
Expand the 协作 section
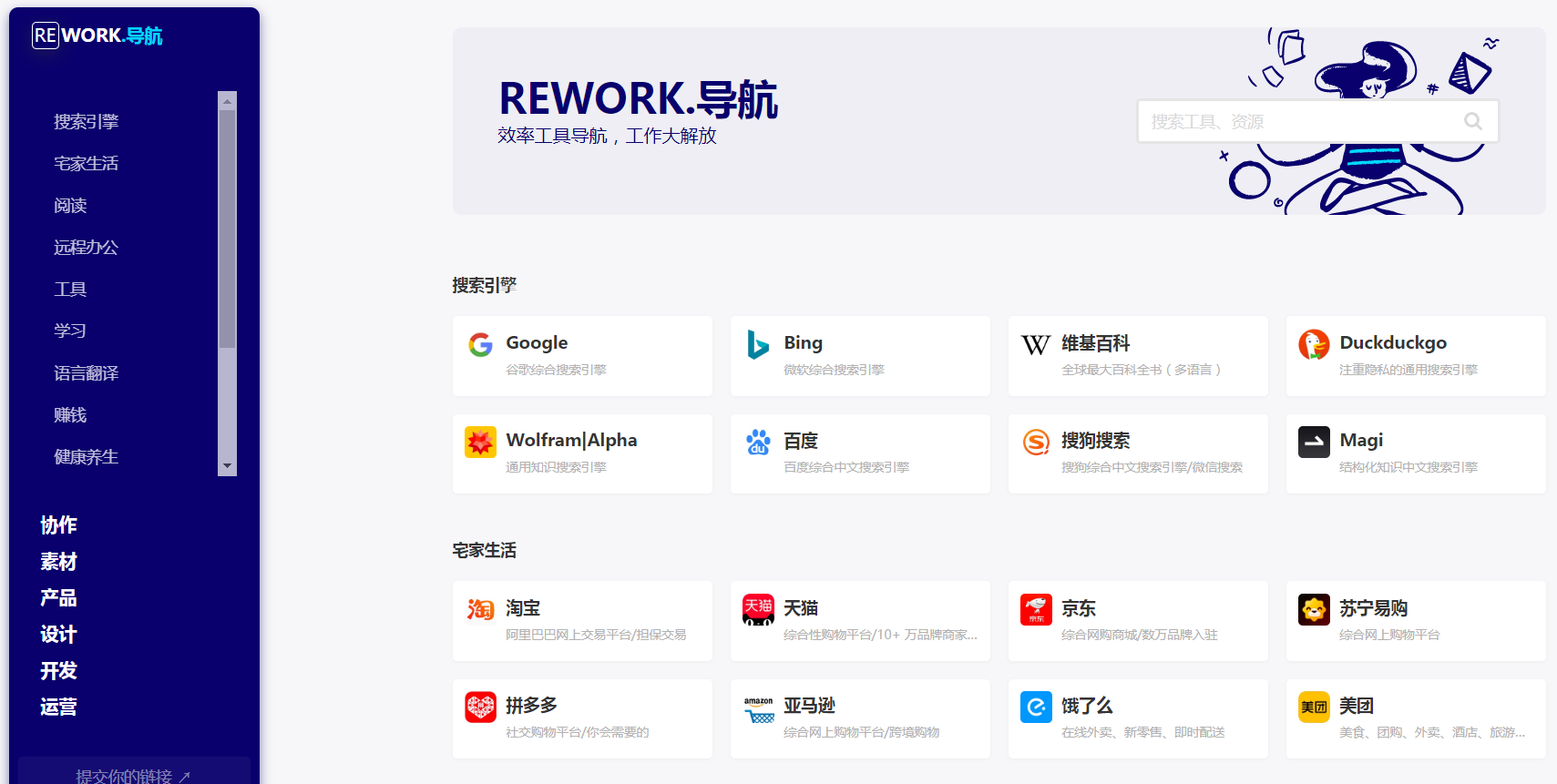click(x=58, y=525)
